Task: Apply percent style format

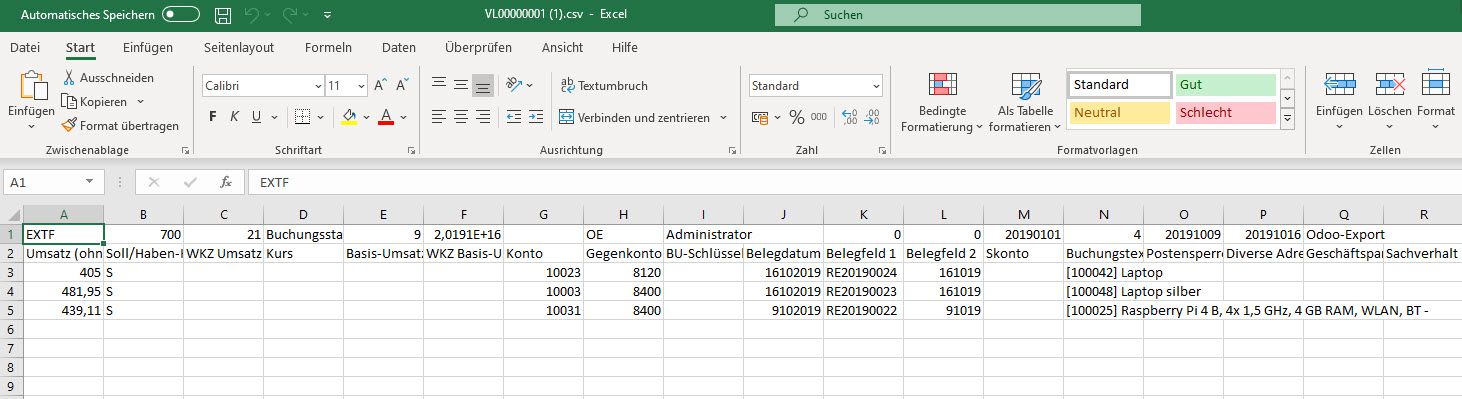Action: [797, 117]
